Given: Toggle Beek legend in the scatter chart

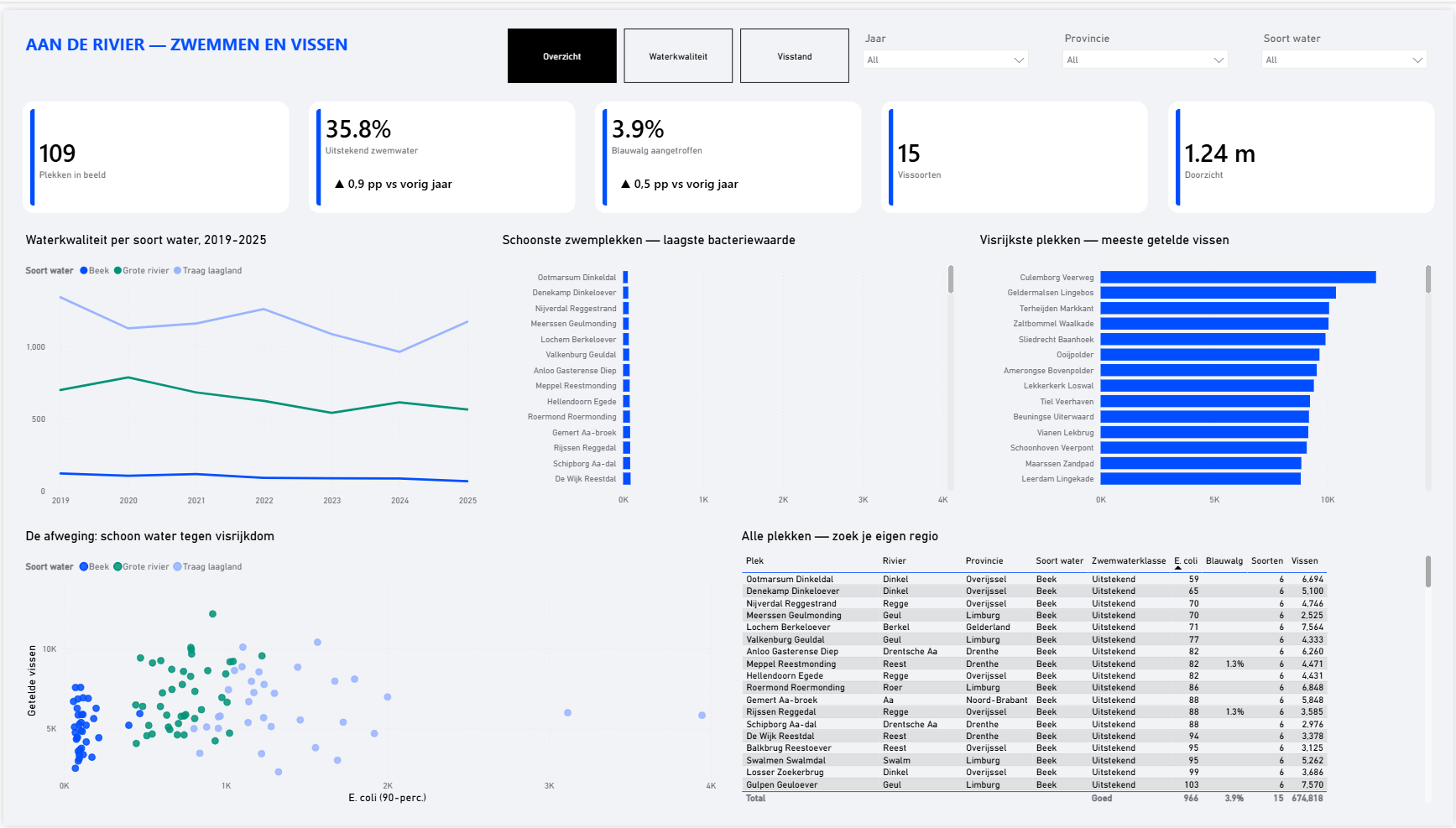Looking at the screenshot, I should [x=84, y=567].
